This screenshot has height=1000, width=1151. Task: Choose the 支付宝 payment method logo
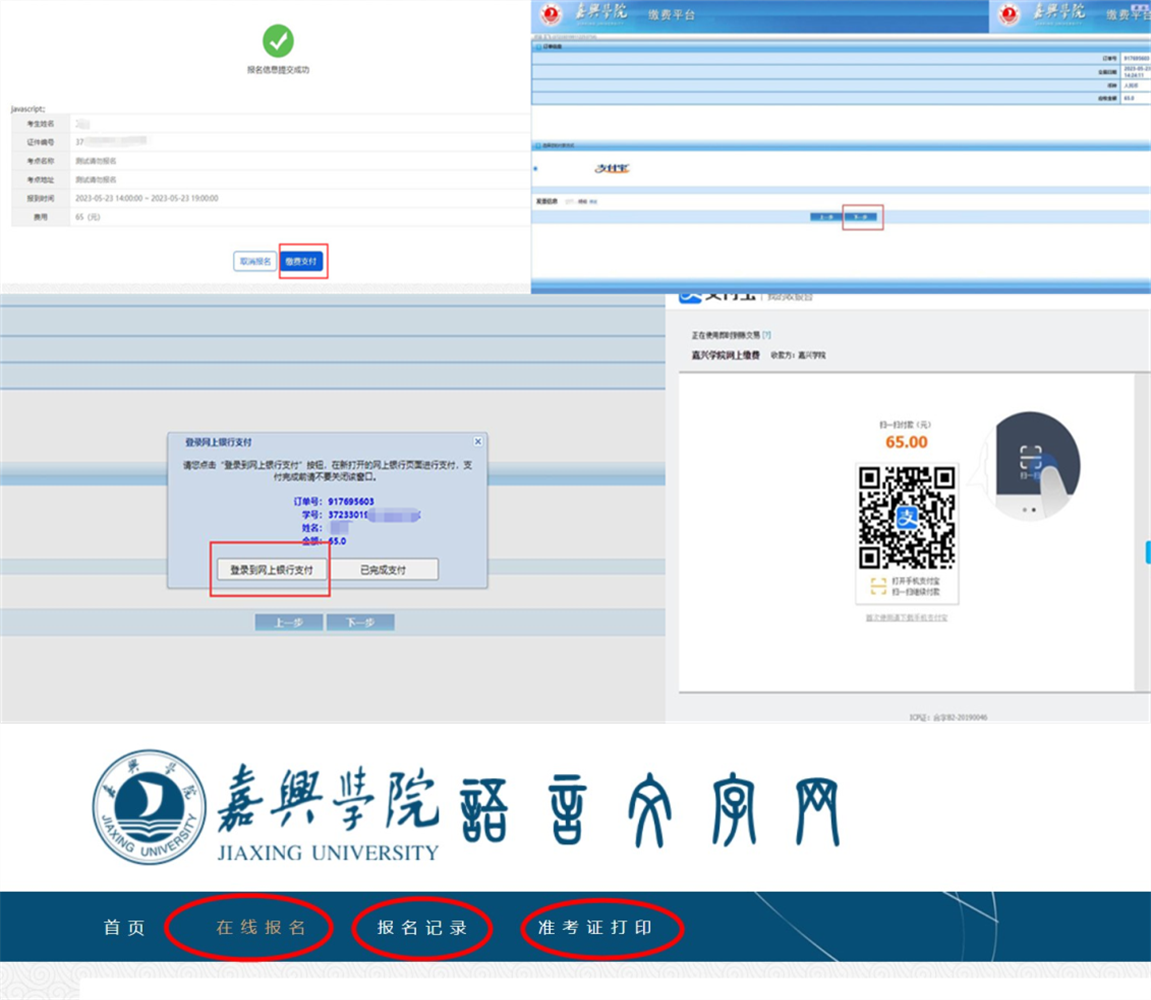pyautogui.click(x=612, y=168)
